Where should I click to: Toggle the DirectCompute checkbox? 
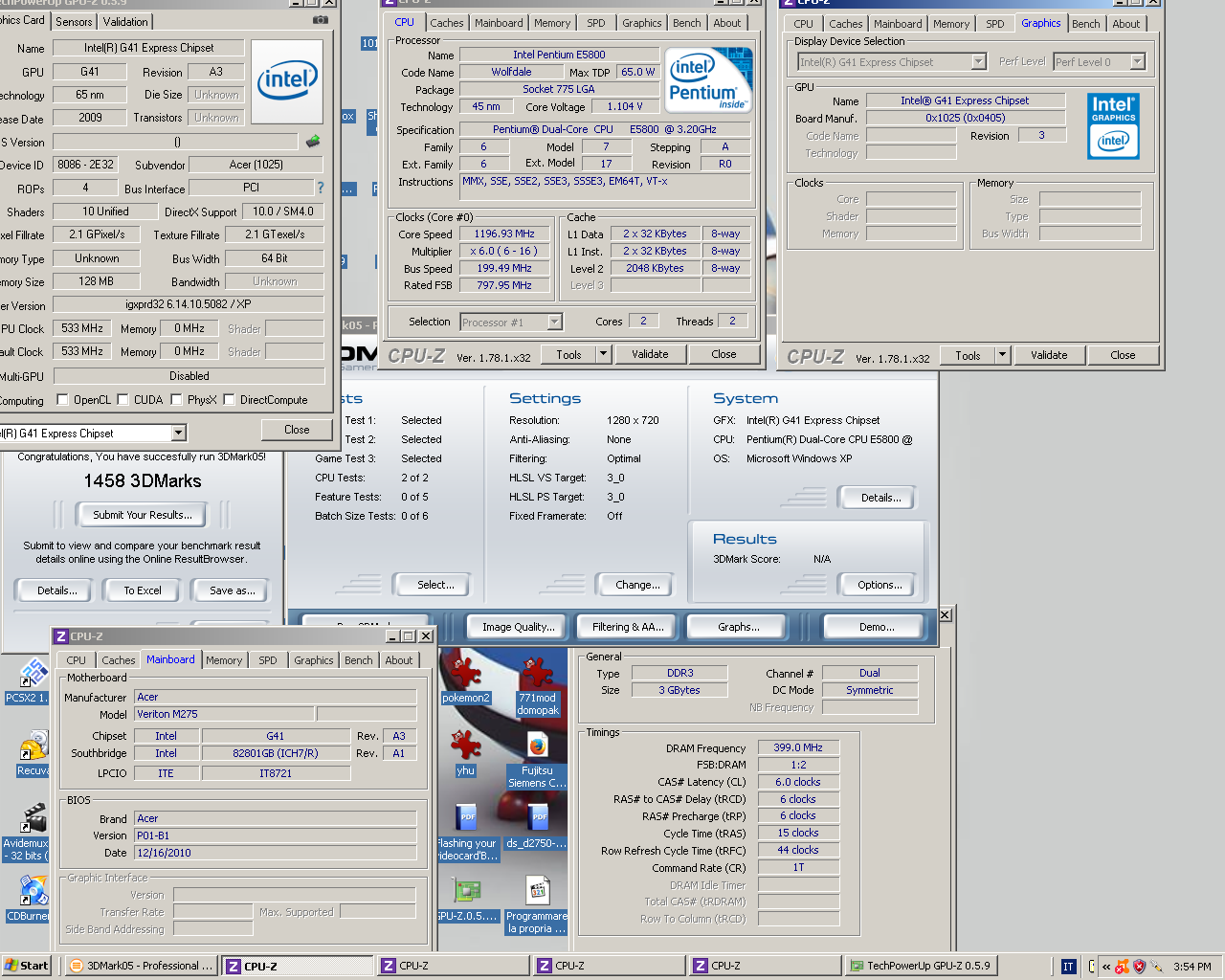click(x=230, y=400)
